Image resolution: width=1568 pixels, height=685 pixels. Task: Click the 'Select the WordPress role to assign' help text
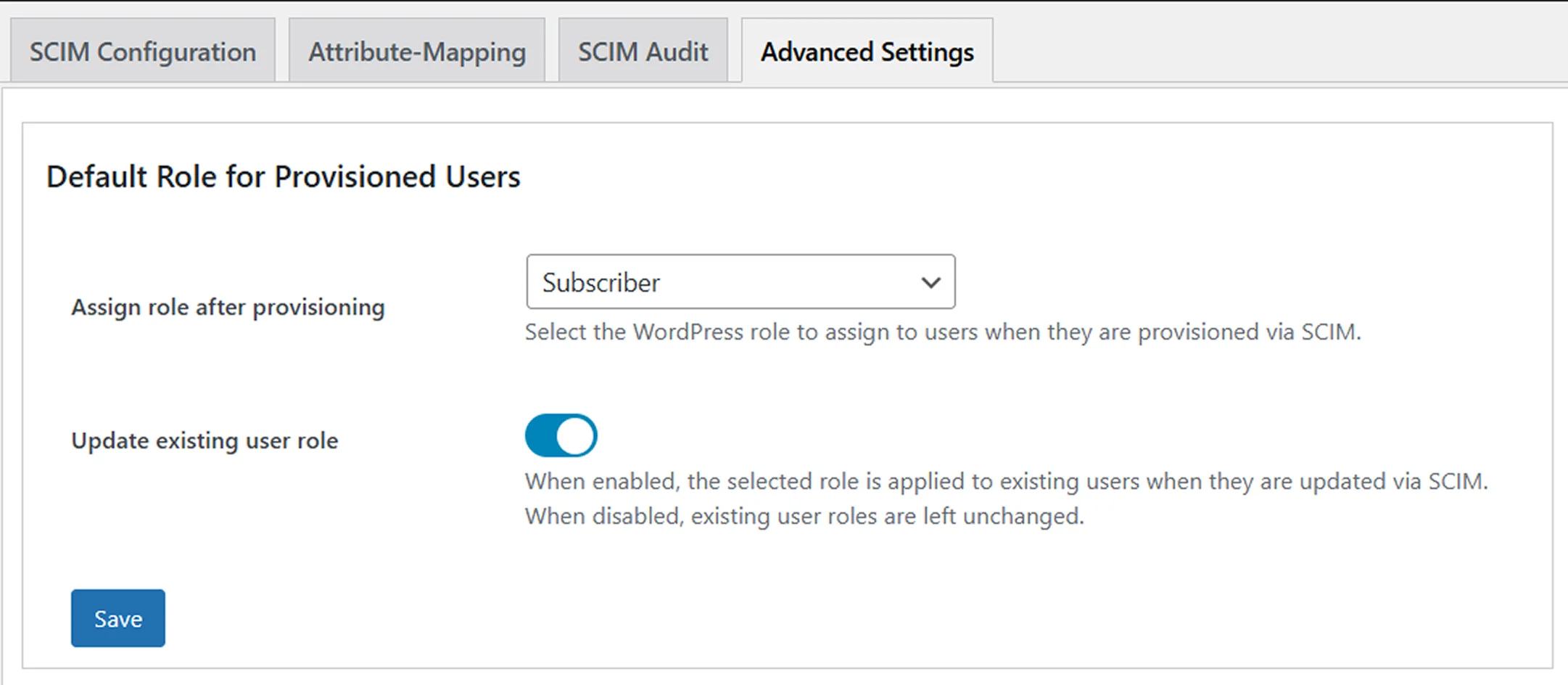tap(943, 332)
